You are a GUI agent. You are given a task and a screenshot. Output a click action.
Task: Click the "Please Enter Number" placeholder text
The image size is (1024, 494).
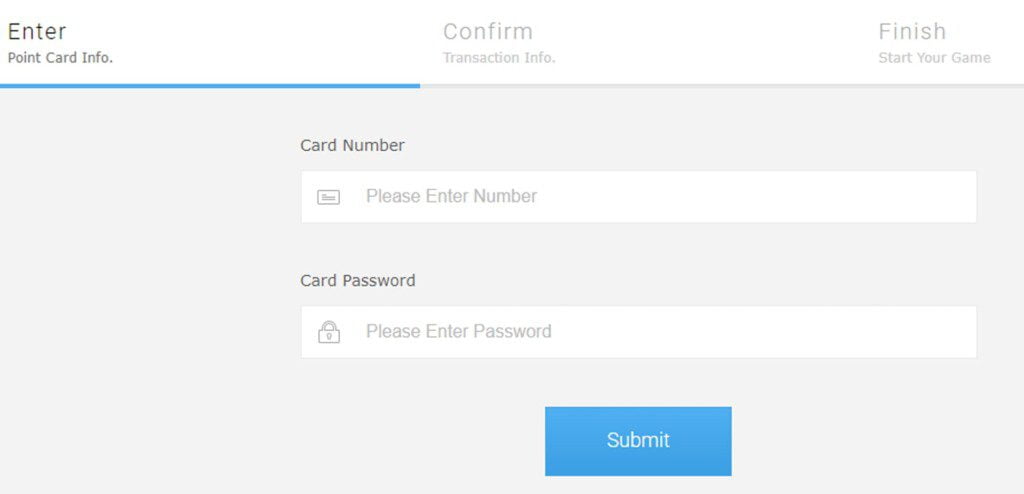pos(451,197)
